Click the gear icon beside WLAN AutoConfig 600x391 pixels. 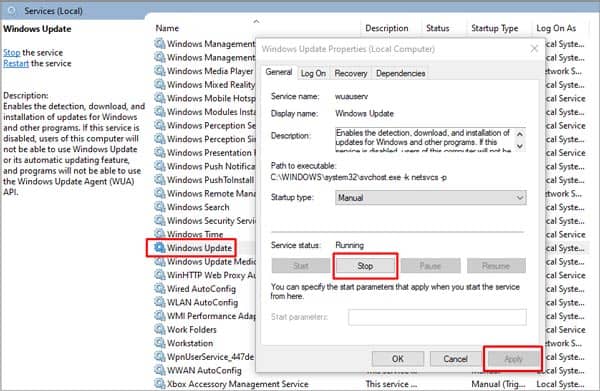[x=160, y=302]
